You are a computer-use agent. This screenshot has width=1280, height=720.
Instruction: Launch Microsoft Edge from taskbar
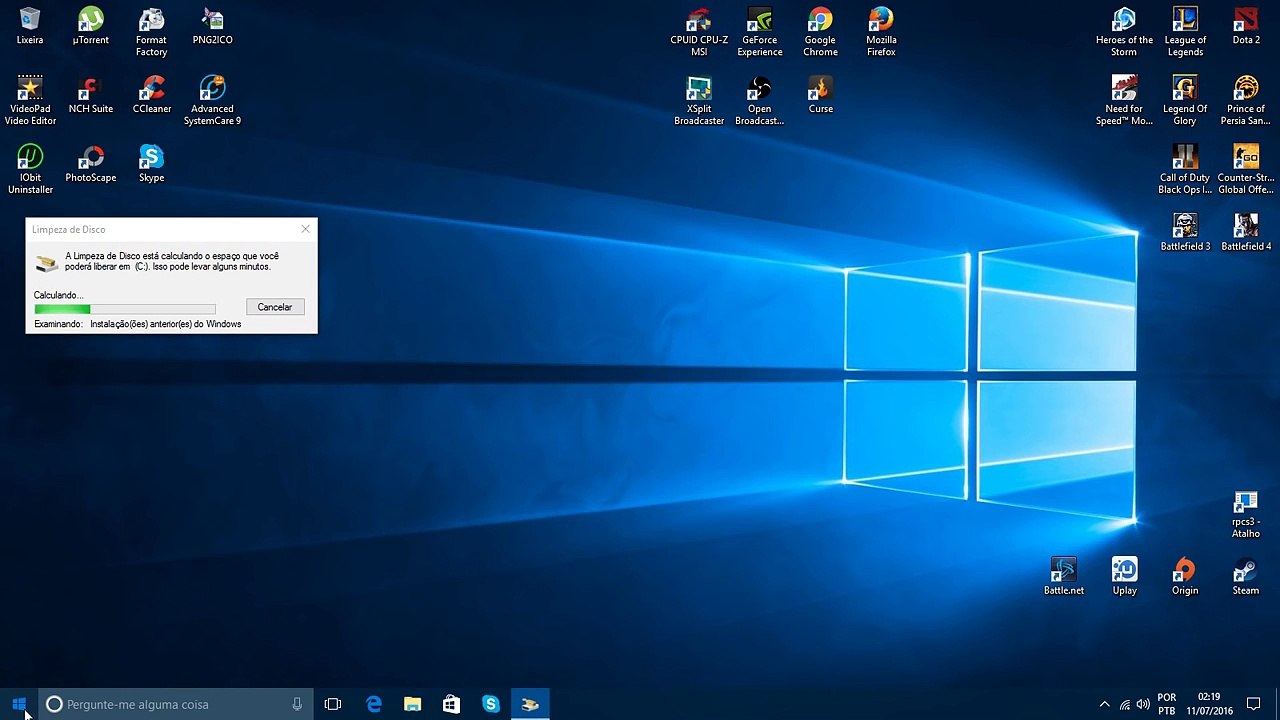(374, 704)
